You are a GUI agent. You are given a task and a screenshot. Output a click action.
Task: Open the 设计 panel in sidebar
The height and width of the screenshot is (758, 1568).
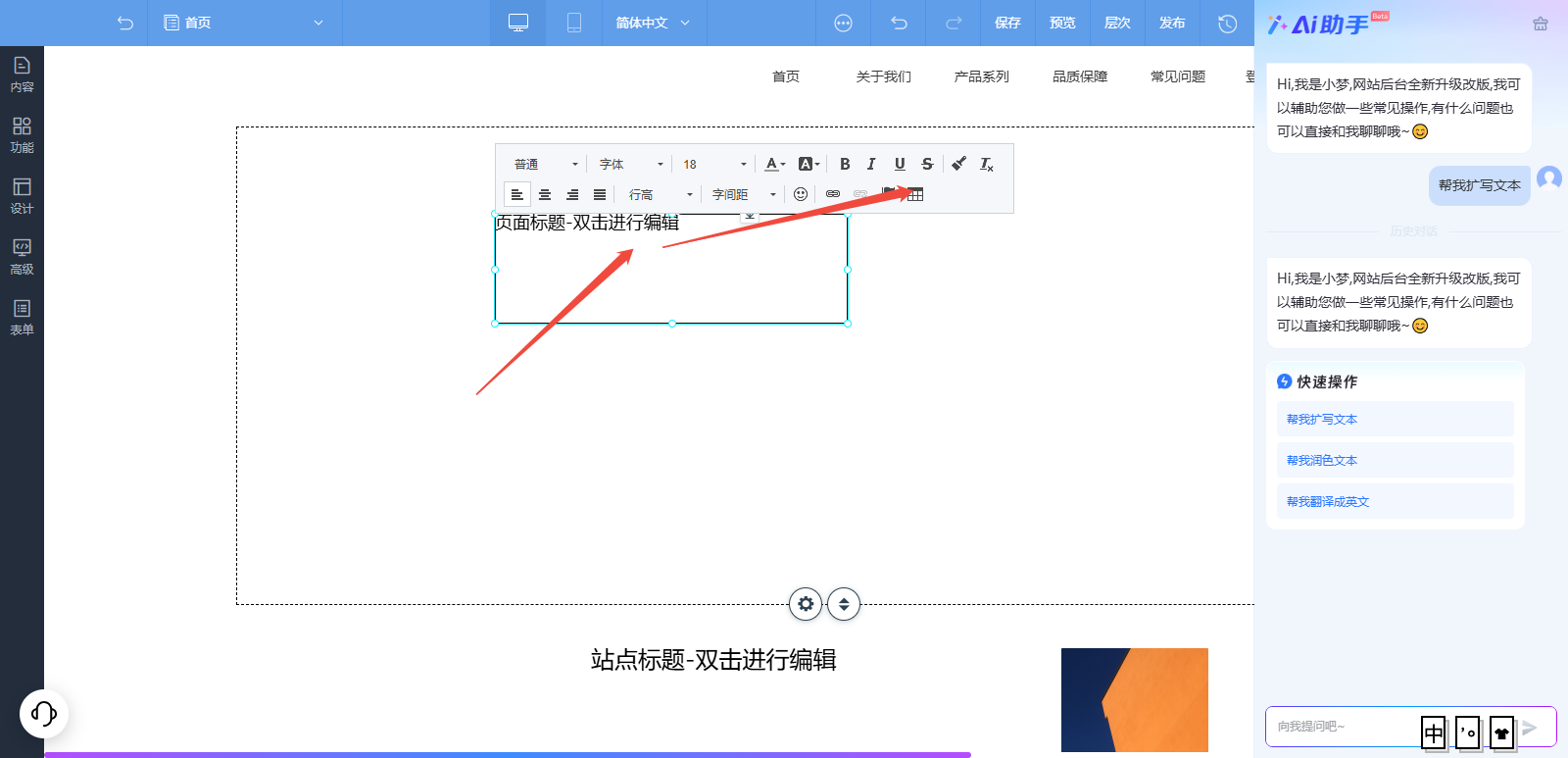pos(22,195)
